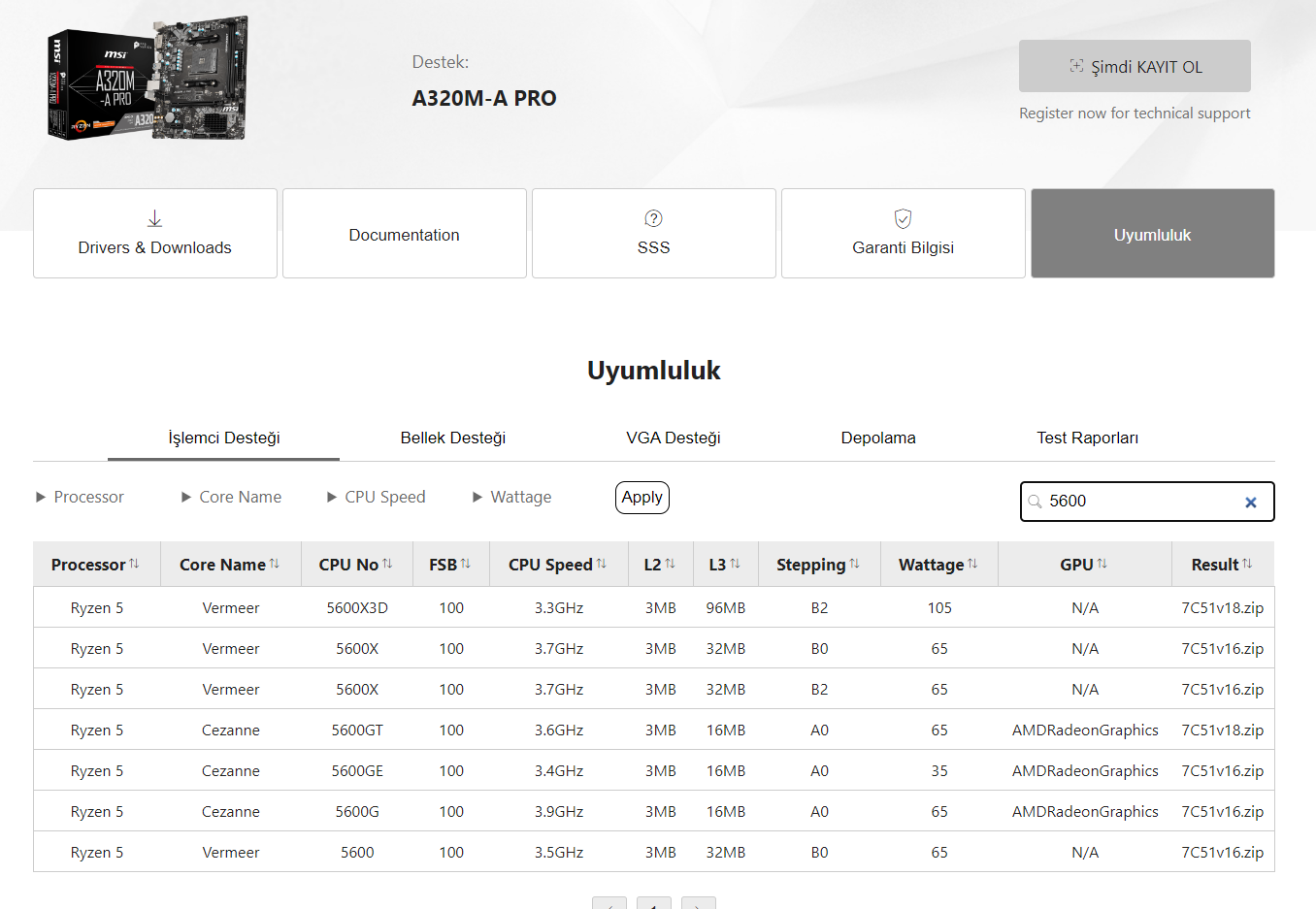
Task: Click AMDRadeonGraphics in the 5600GT row
Action: pyautogui.click(x=1085, y=730)
